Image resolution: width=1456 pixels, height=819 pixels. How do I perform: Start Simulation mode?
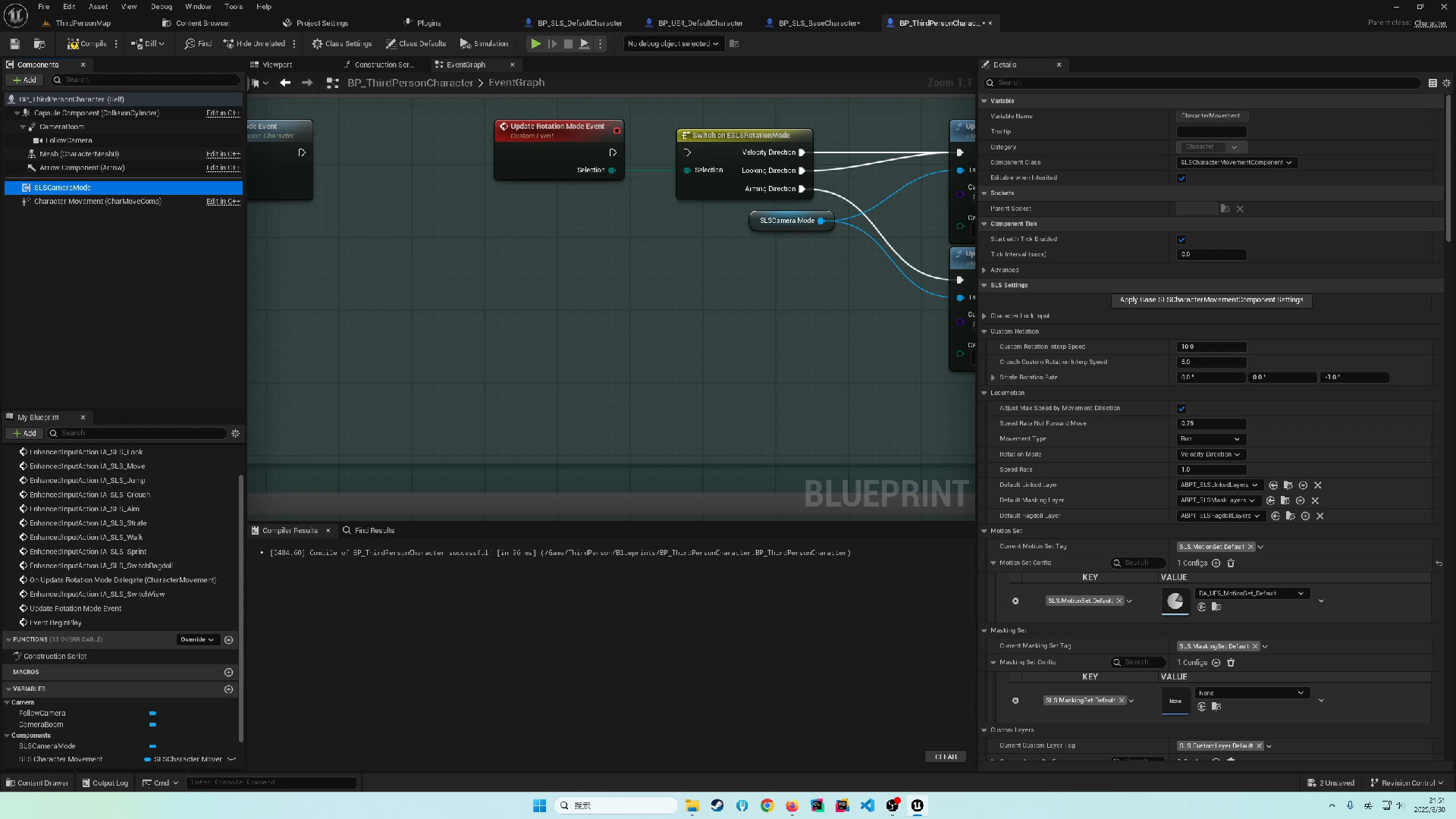pyautogui.click(x=484, y=44)
